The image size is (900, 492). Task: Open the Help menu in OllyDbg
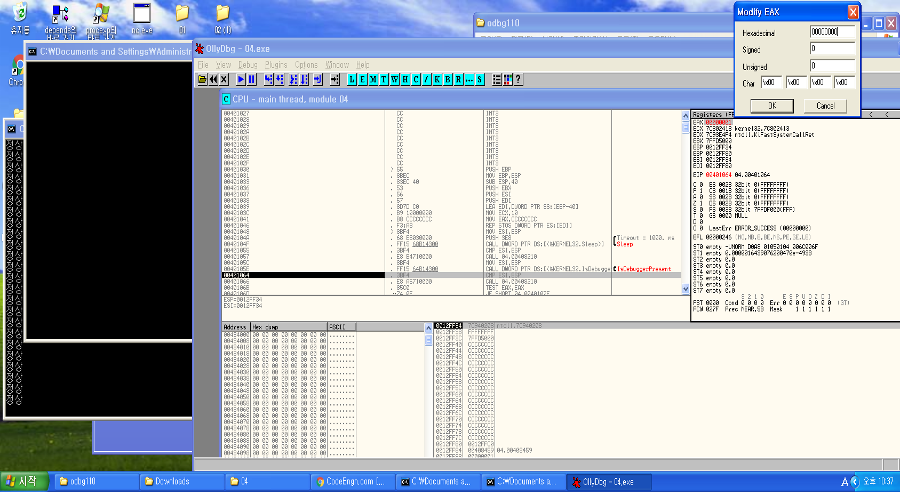tap(362, 65)
